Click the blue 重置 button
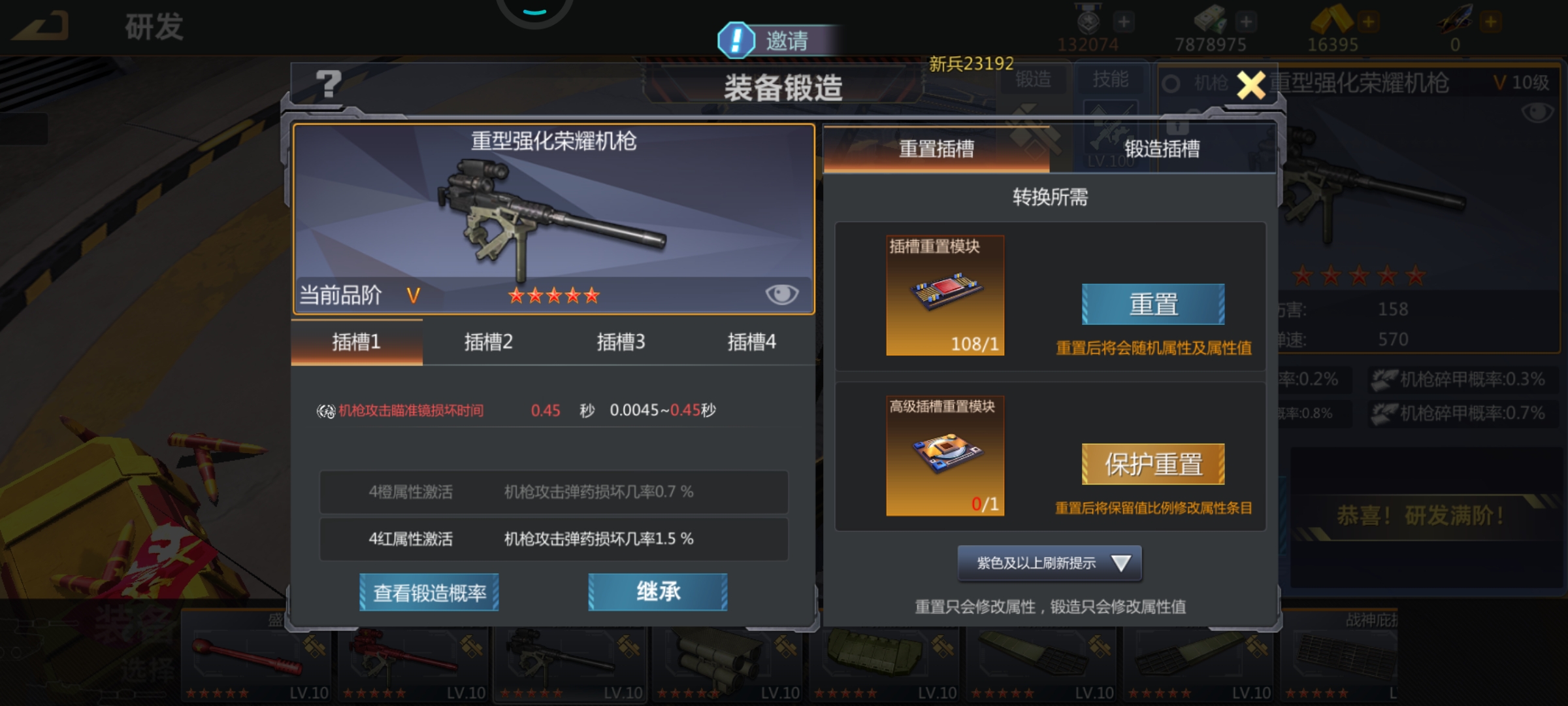This screenshot has width=1568, height=706. pyautogui.click(x=1153, y=304)
